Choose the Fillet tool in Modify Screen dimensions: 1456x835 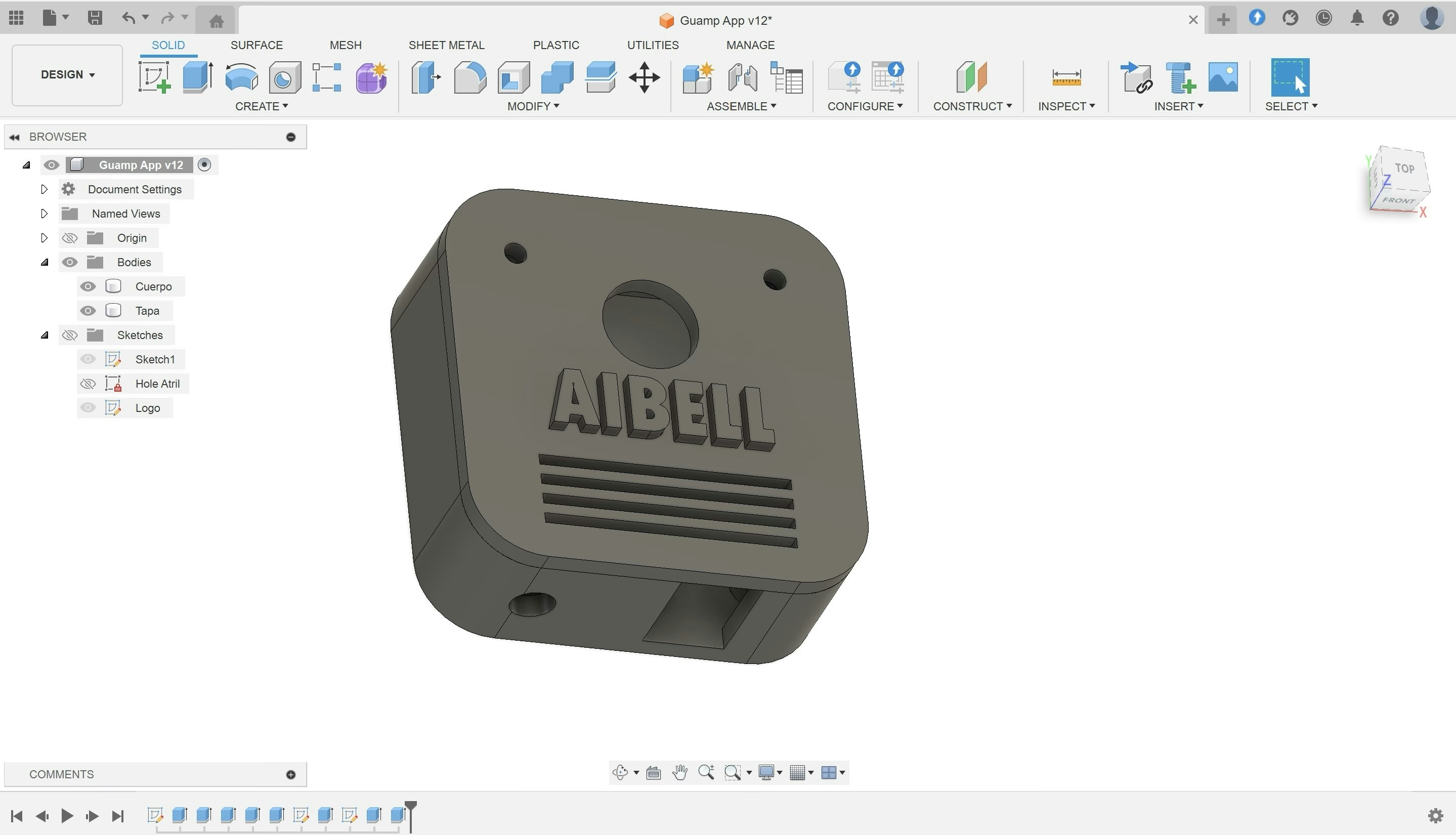[x=469, y=77]
